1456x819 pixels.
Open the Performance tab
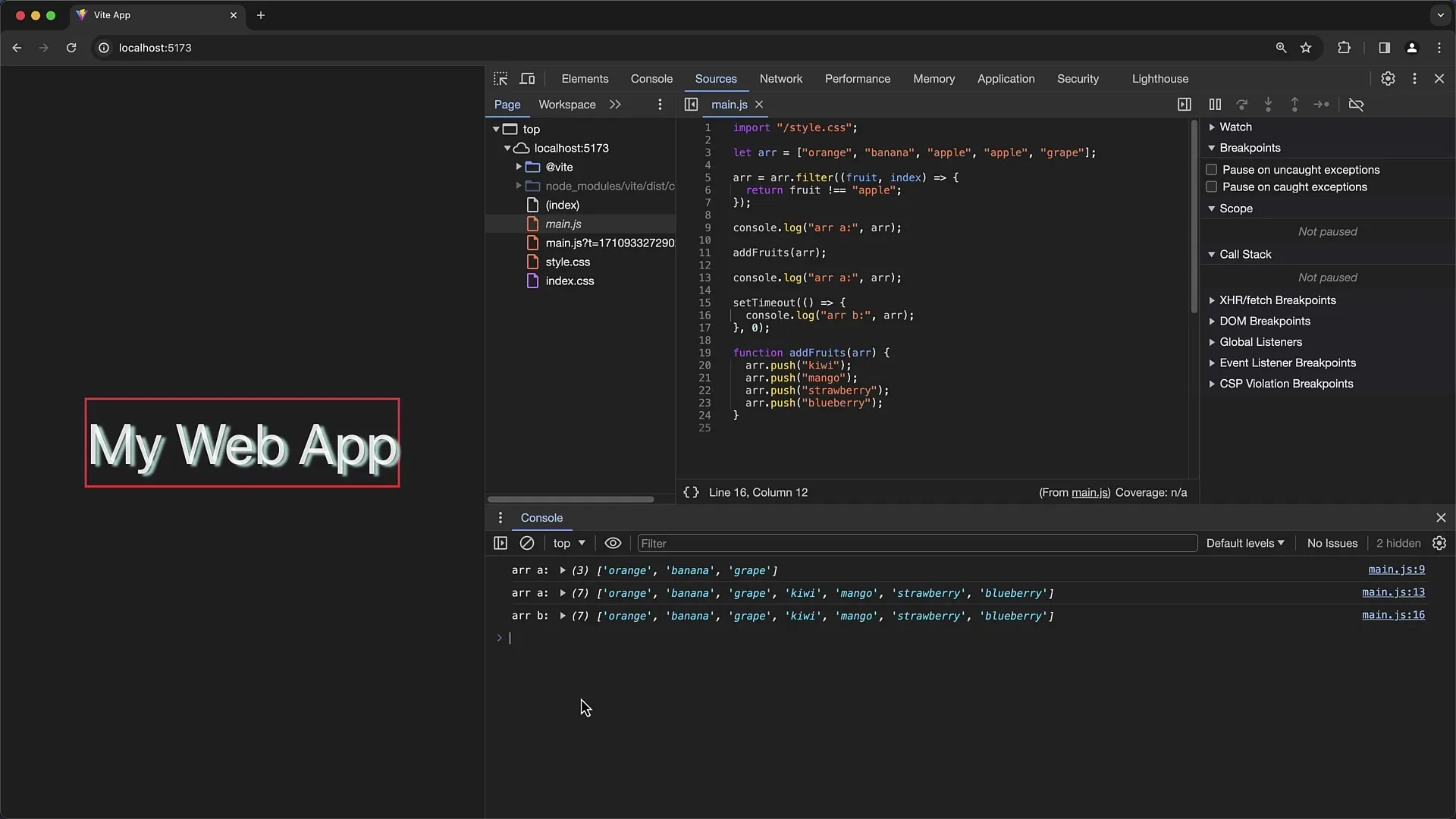(857, 79)
